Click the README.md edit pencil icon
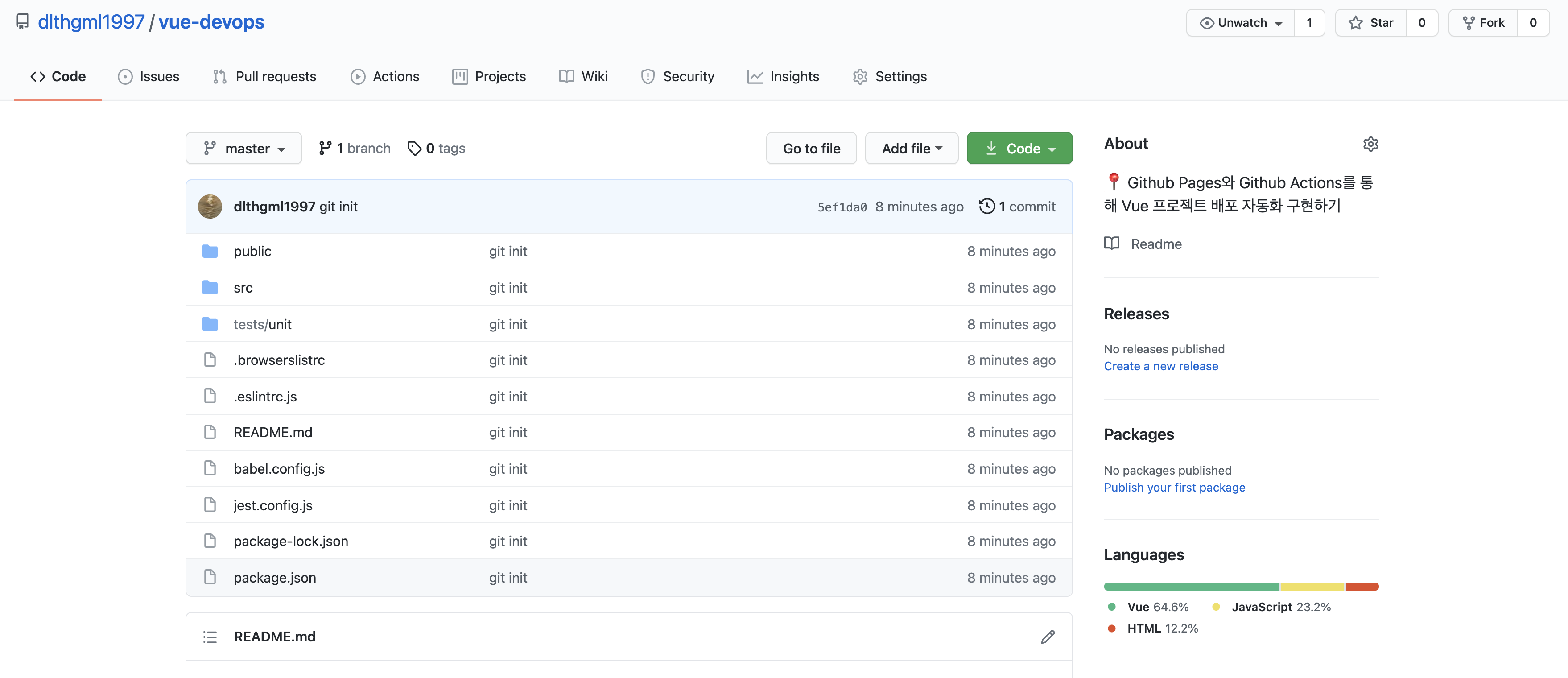 (1047, 637)
